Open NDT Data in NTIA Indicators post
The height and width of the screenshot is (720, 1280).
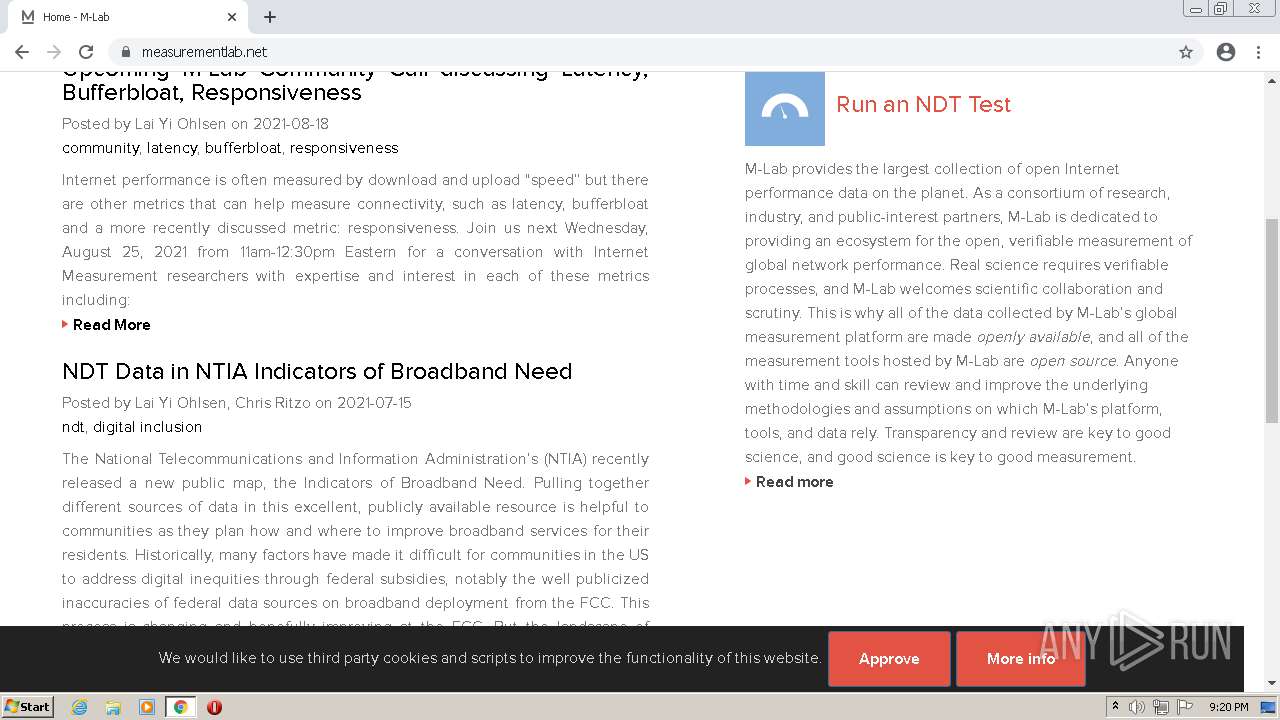317,371
